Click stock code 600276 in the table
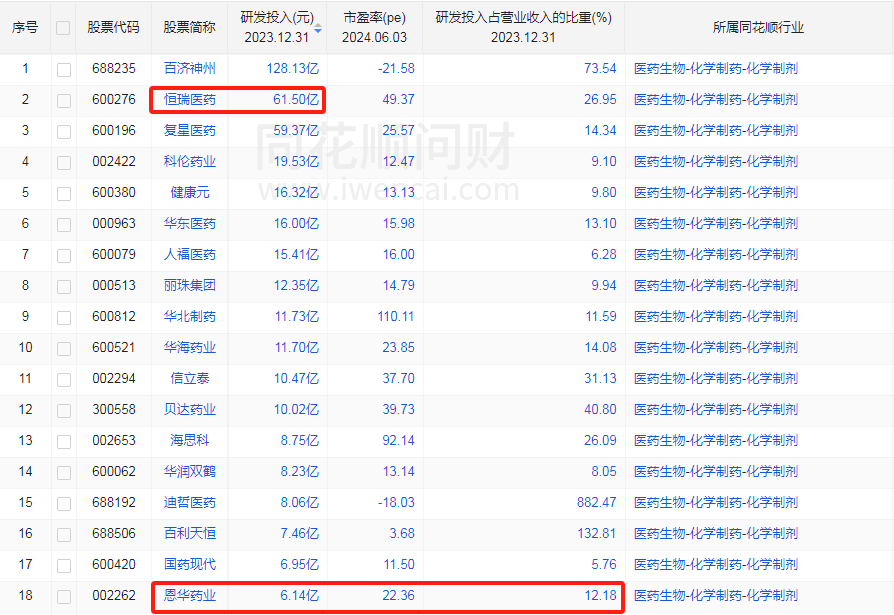This screenshot has width=894, height=615. coord(113,100)
